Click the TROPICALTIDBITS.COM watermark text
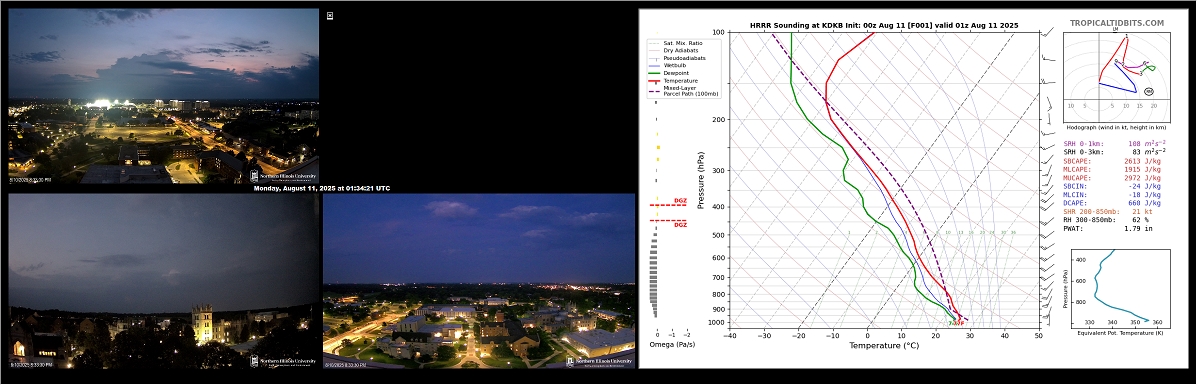This screenshot has height=385, width=1197. tap(1117, 24)
